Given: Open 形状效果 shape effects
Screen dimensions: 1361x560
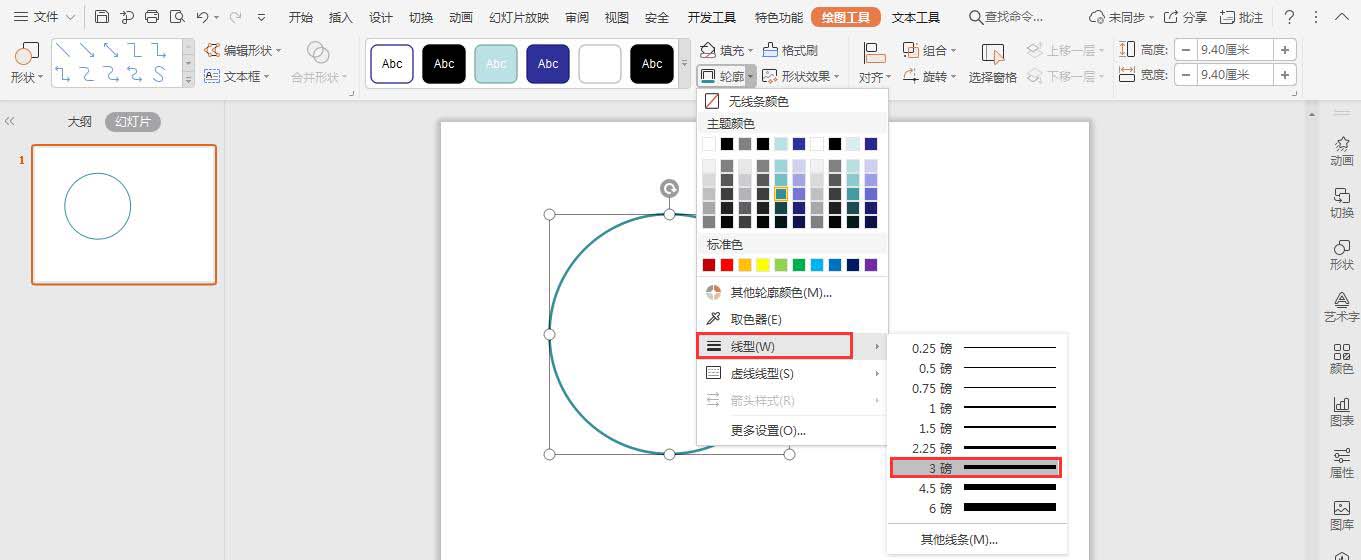Looking at the screenshot, I should [801, 76].
